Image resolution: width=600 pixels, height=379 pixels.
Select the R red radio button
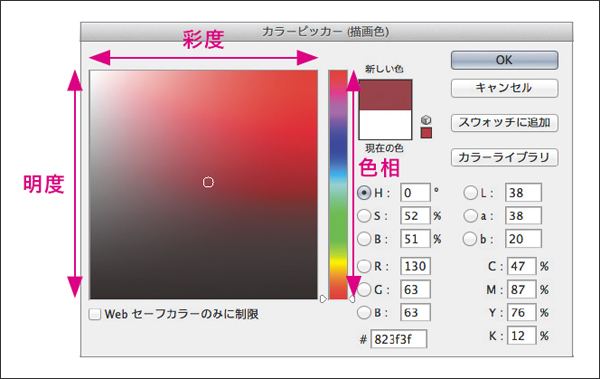click(364, 266)
